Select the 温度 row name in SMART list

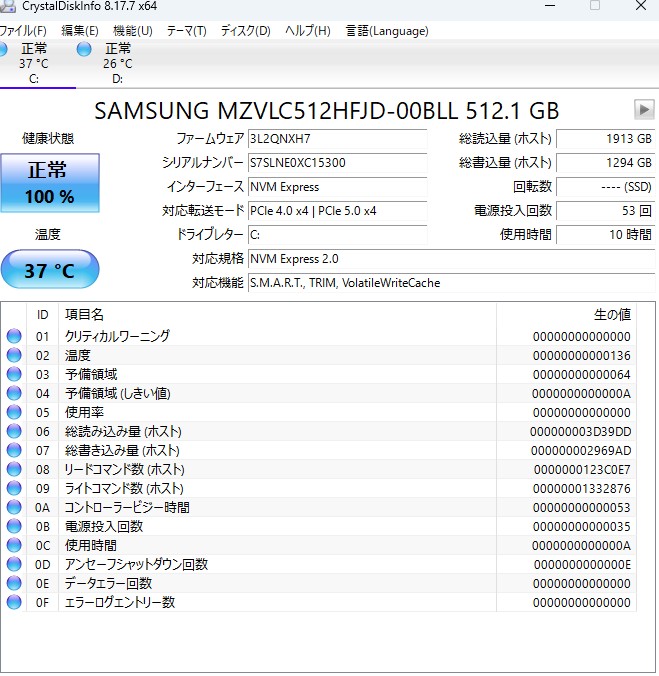78,355
